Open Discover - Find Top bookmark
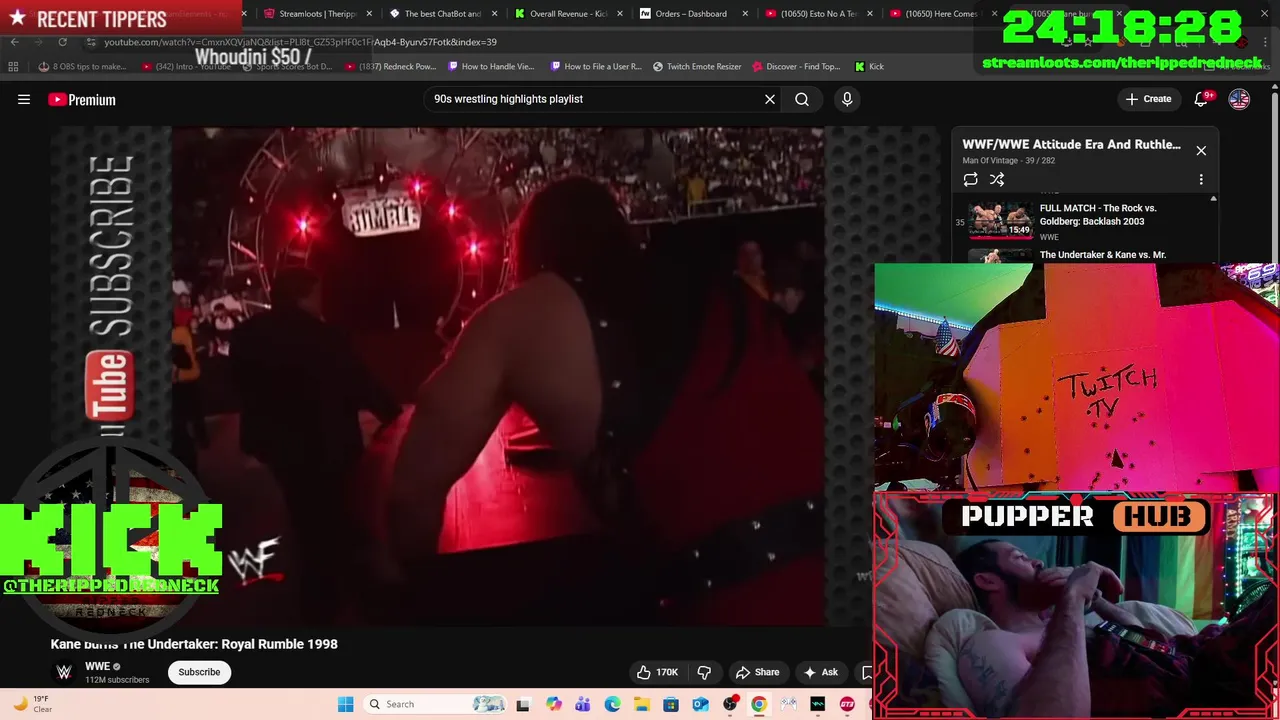 click(796, 67)
